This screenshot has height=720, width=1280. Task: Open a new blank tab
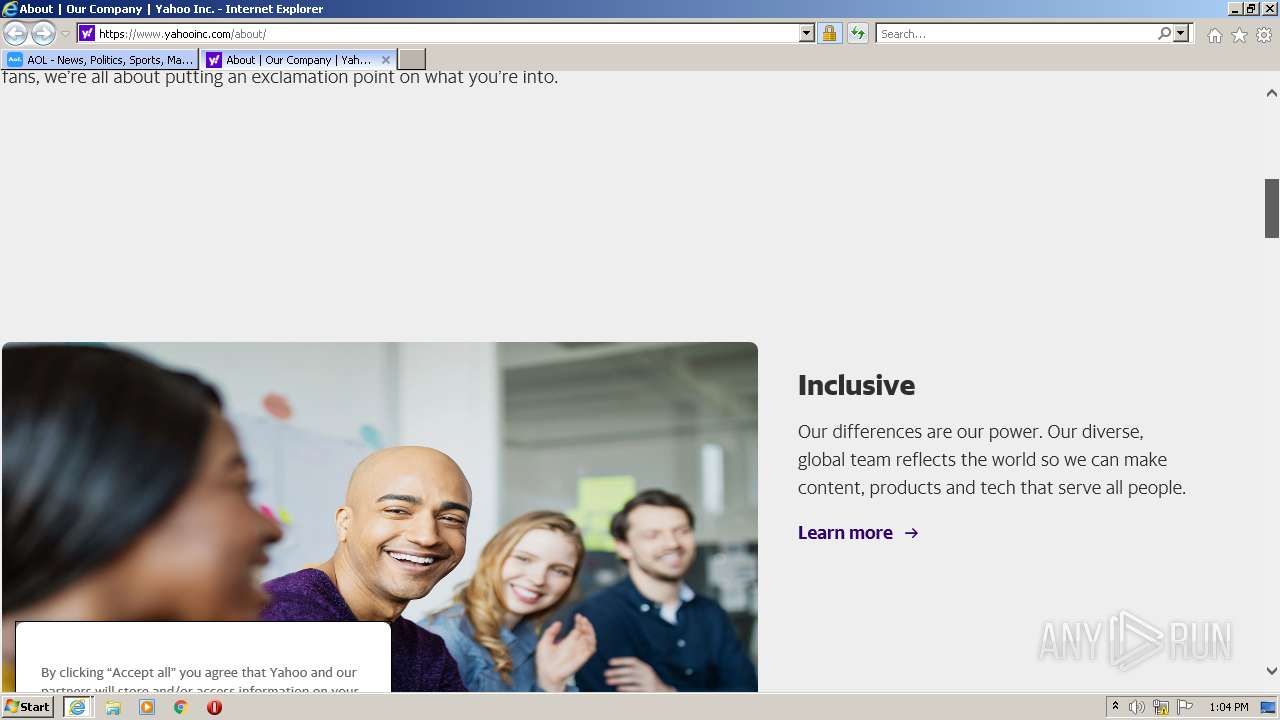point(412,60)
